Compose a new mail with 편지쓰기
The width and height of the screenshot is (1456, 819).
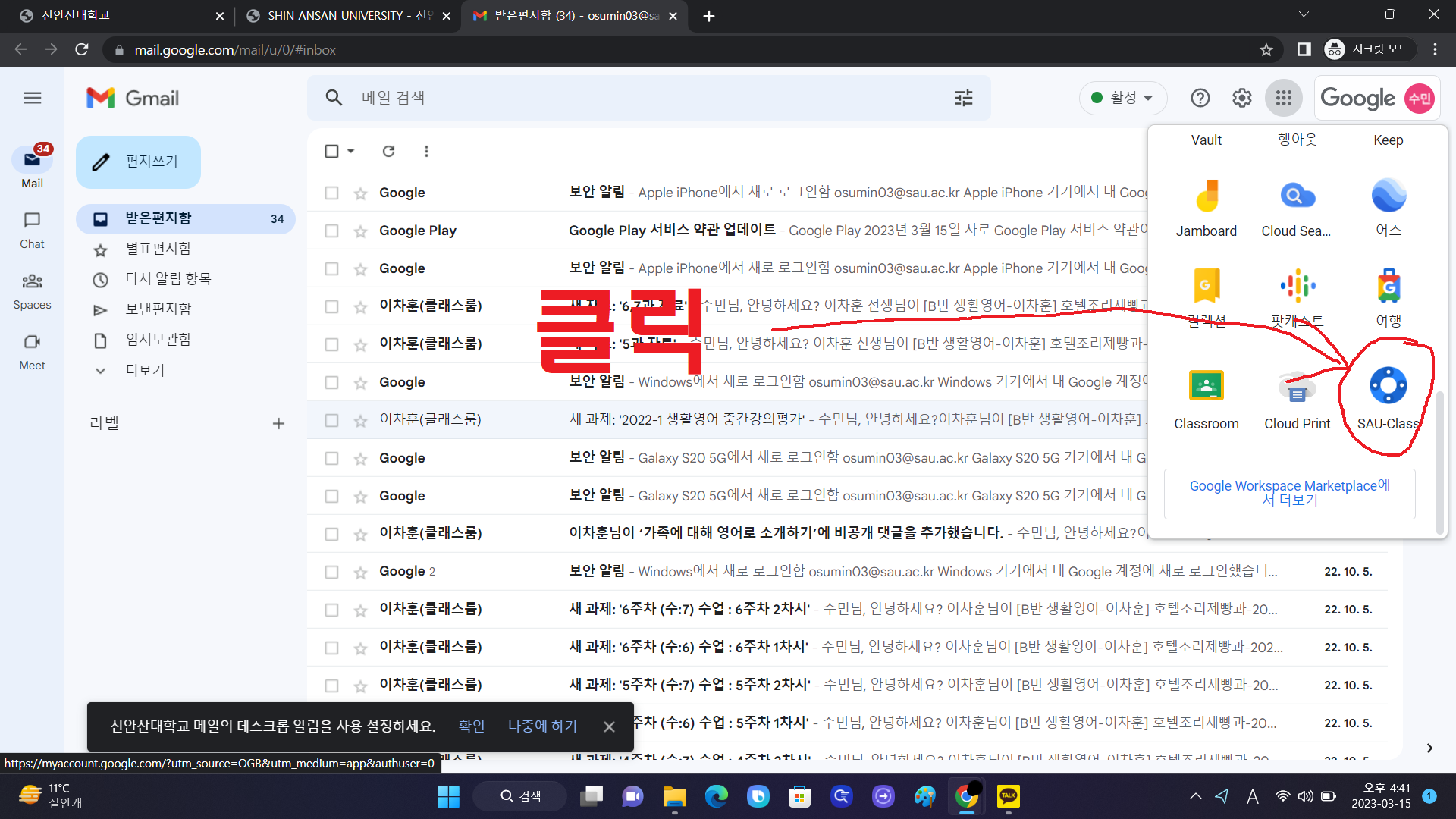[138, 162]
